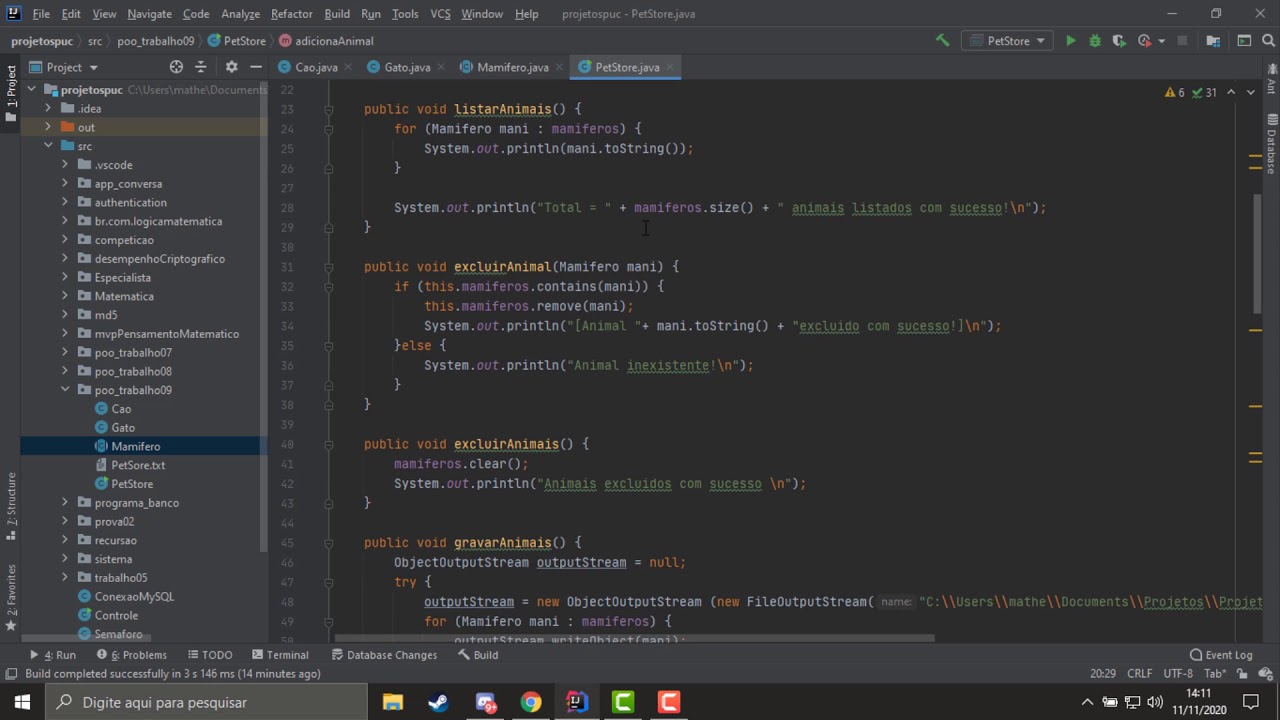Collapse all in Project panel toolbar
Image resolution: width=1280 pixels, height=720 pixels.
tap(201, 67)
